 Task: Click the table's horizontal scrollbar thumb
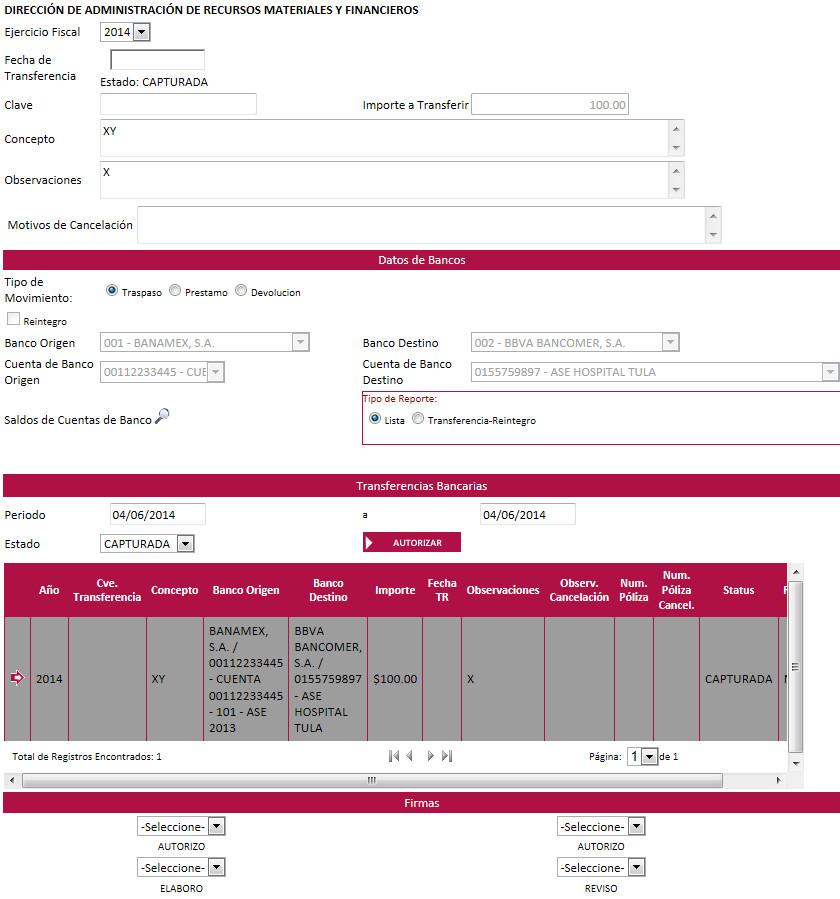tap(372, 780)
